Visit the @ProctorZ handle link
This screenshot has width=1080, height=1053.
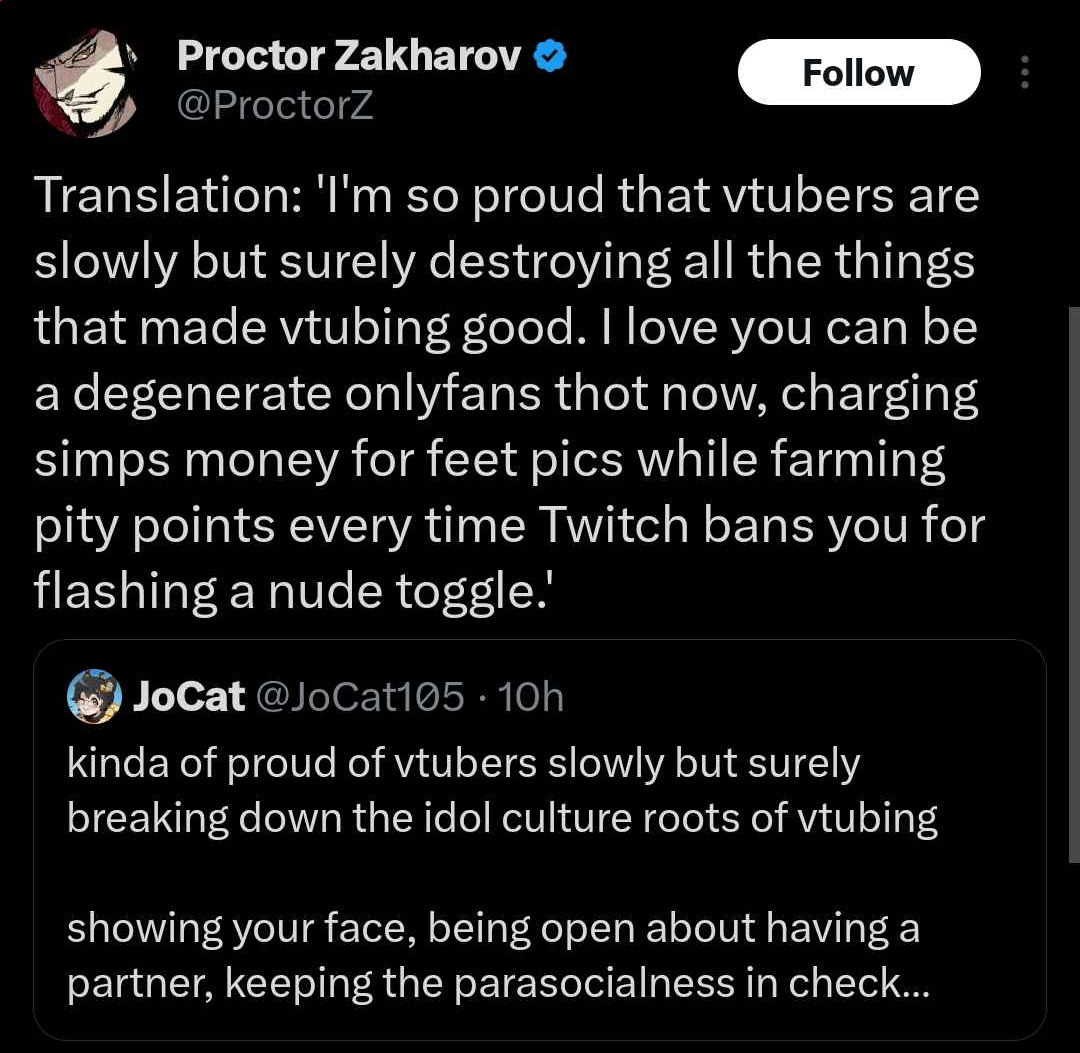[274, 104]
